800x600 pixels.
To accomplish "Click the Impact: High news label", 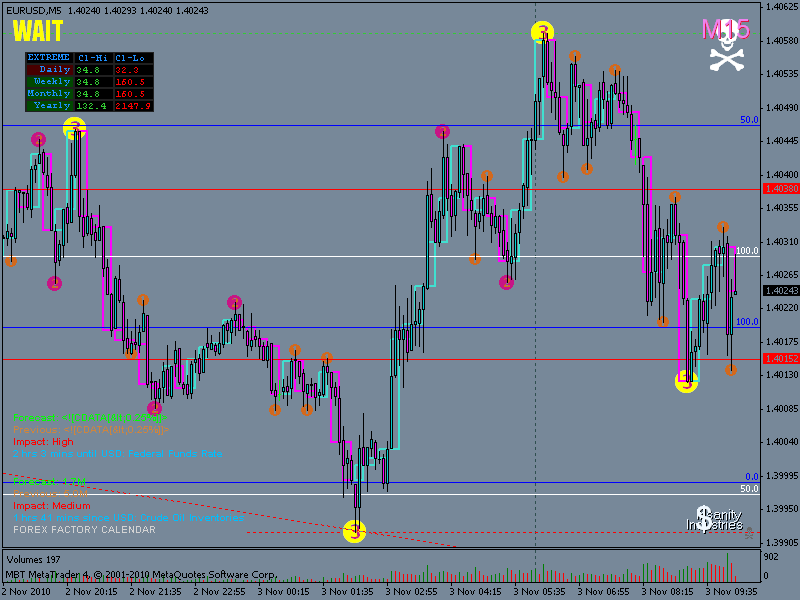I will pyautogui.click(x=43, y=442).
